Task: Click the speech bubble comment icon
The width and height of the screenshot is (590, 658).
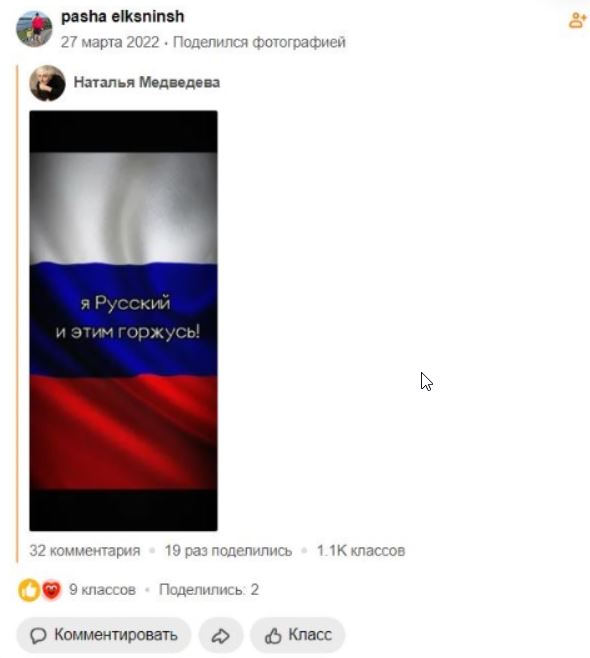Action: [38, 636]
